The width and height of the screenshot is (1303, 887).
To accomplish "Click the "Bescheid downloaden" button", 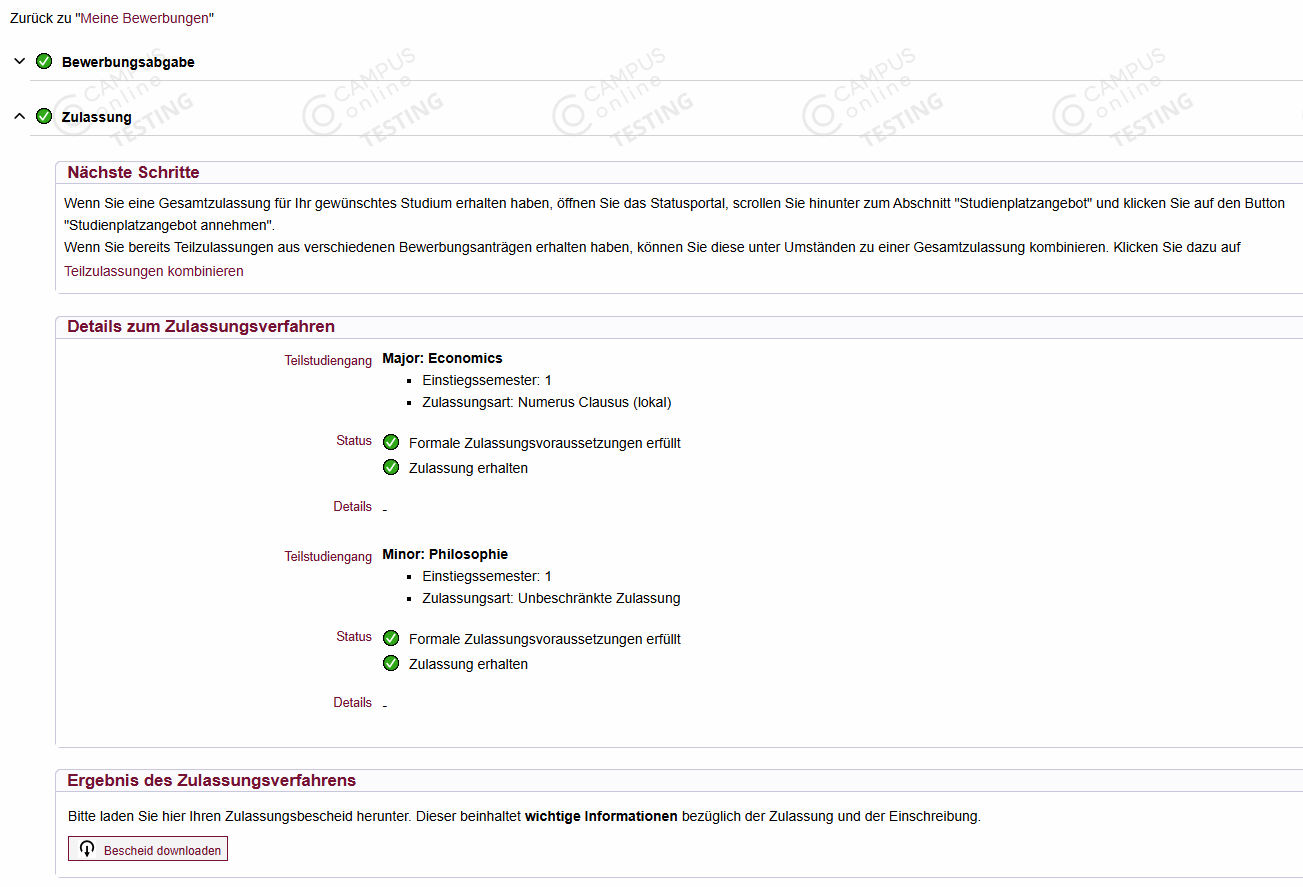I will pyautogui.click(x=148, y=849).
